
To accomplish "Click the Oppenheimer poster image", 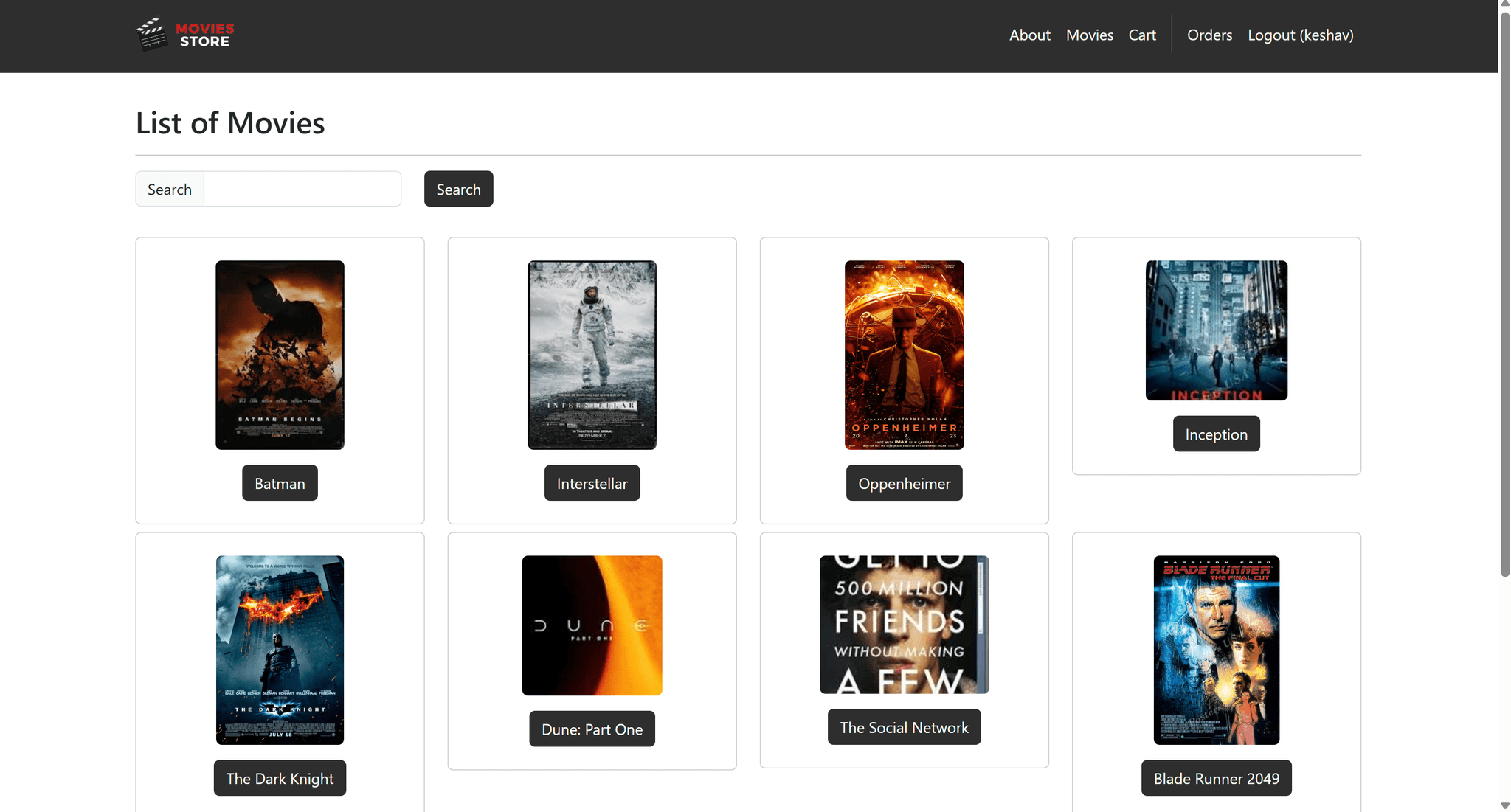I will click(x=904, y=355).
